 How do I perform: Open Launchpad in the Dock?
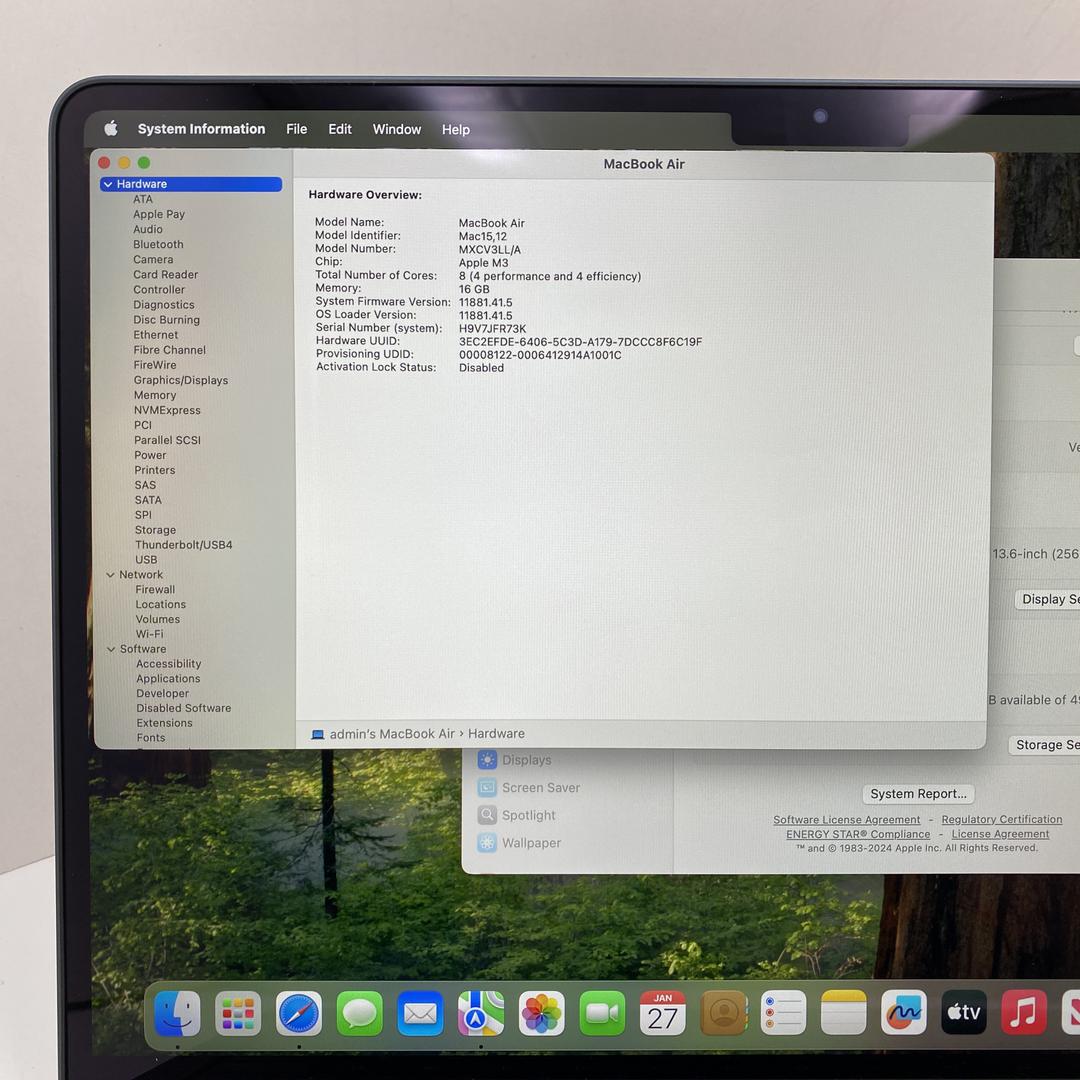click(238, 1013)
